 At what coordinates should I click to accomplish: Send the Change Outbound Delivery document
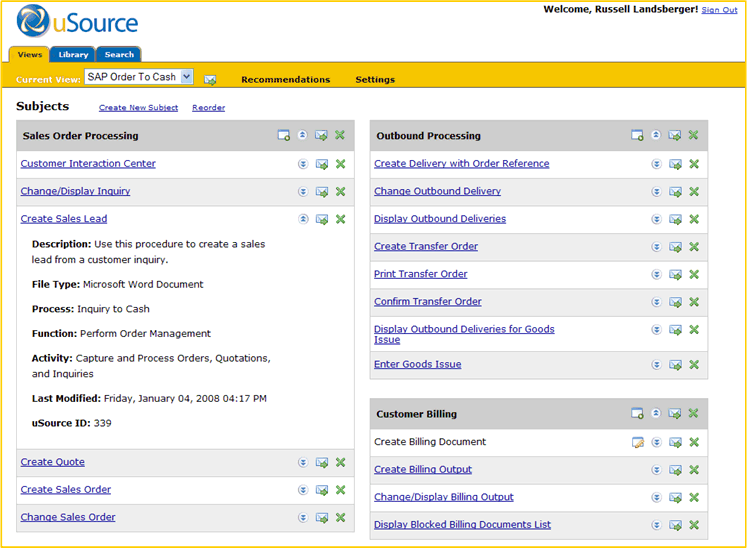tap(676, 192)
